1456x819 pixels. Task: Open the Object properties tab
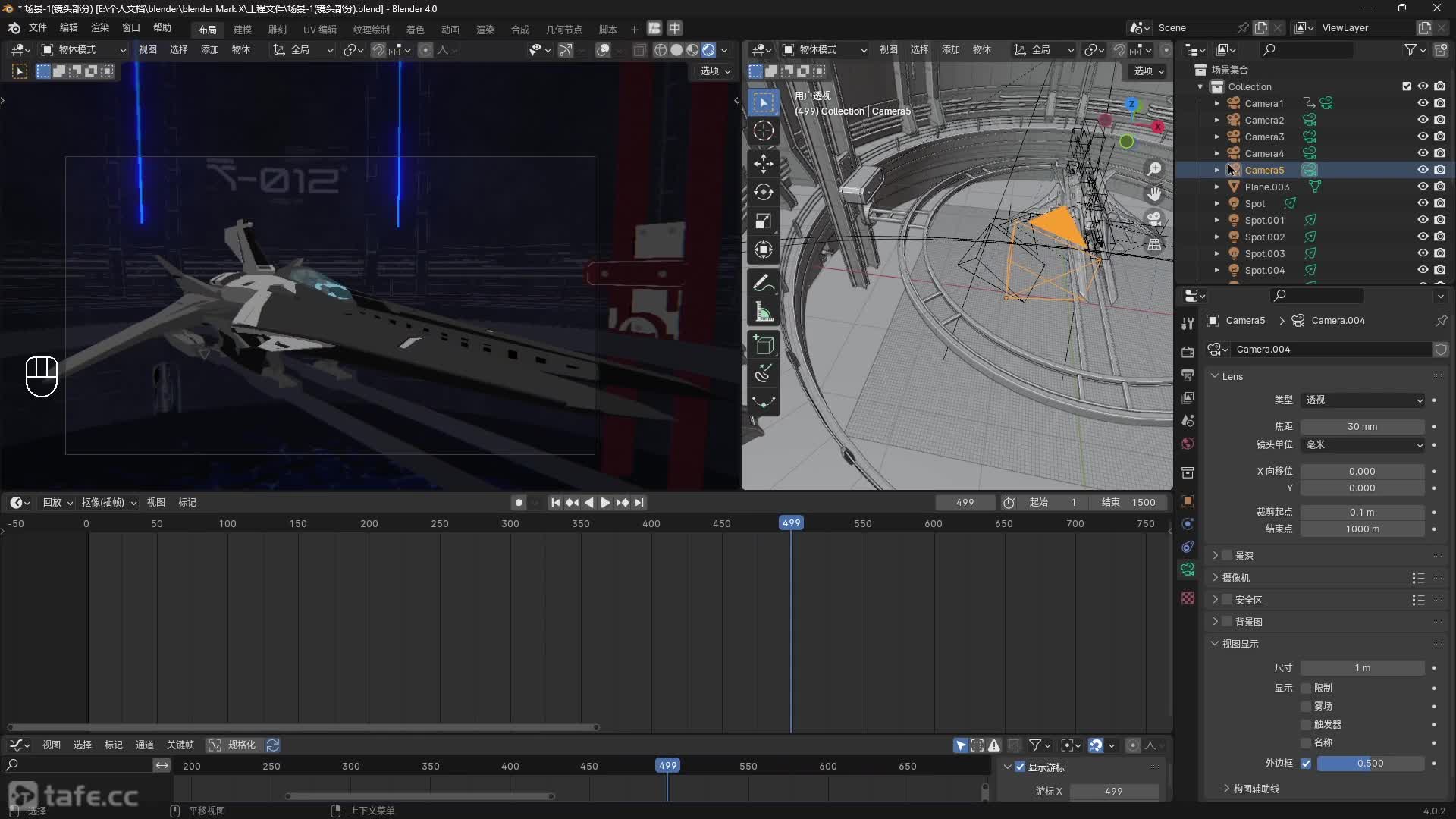pyautogui.click(x=1188, y=501)
